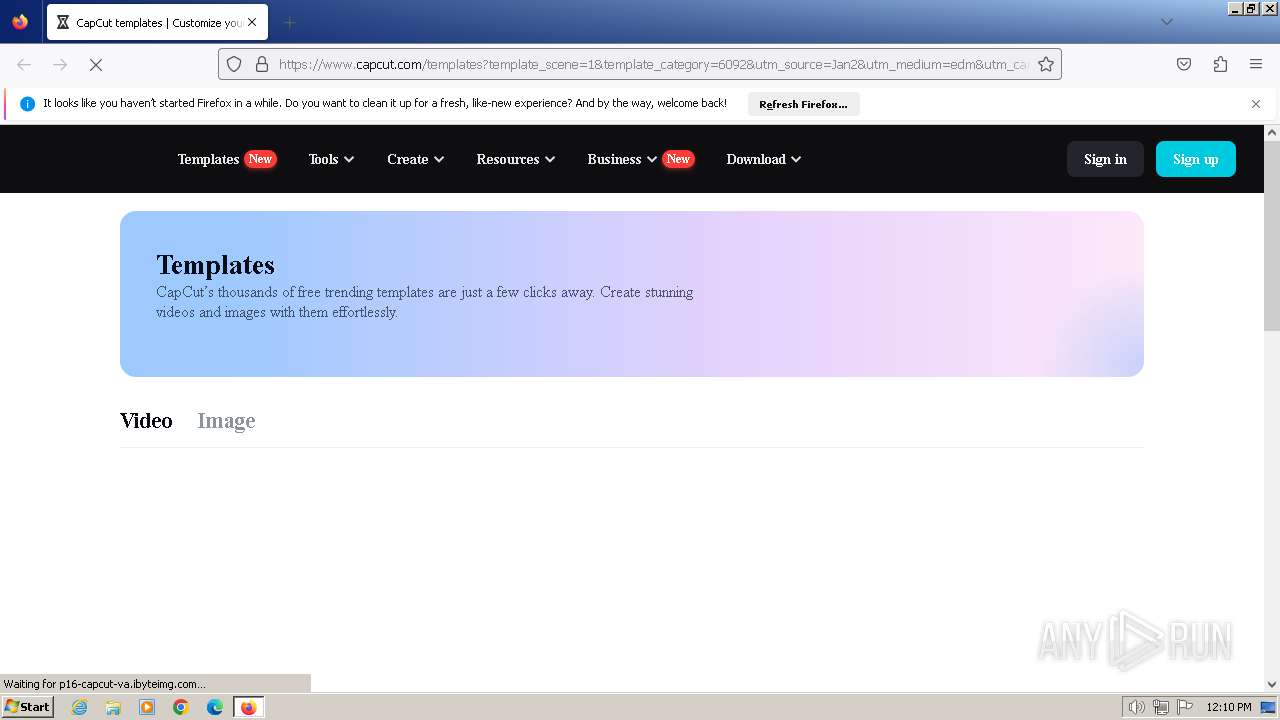Expand the Download dropdown menu
Viewport: 1280px width, 720px height.
tap(763, 159)
